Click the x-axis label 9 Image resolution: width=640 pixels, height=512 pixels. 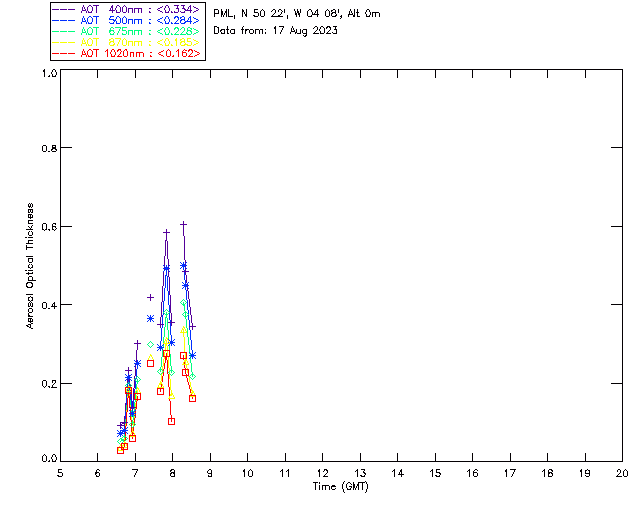pyautogui.click(x=210, y=473)
